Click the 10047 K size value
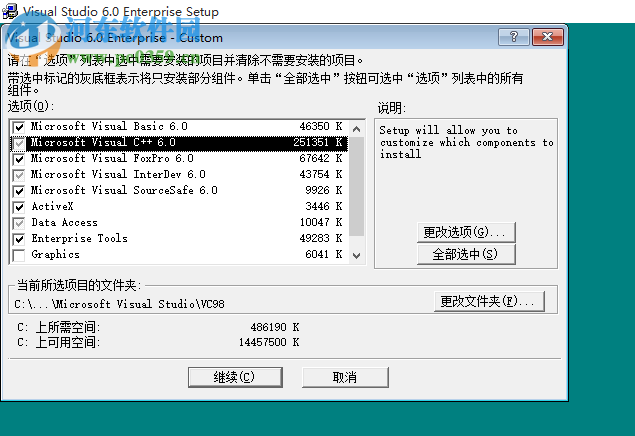The width and height of the screenshot is (635, 436). point(321,222)
